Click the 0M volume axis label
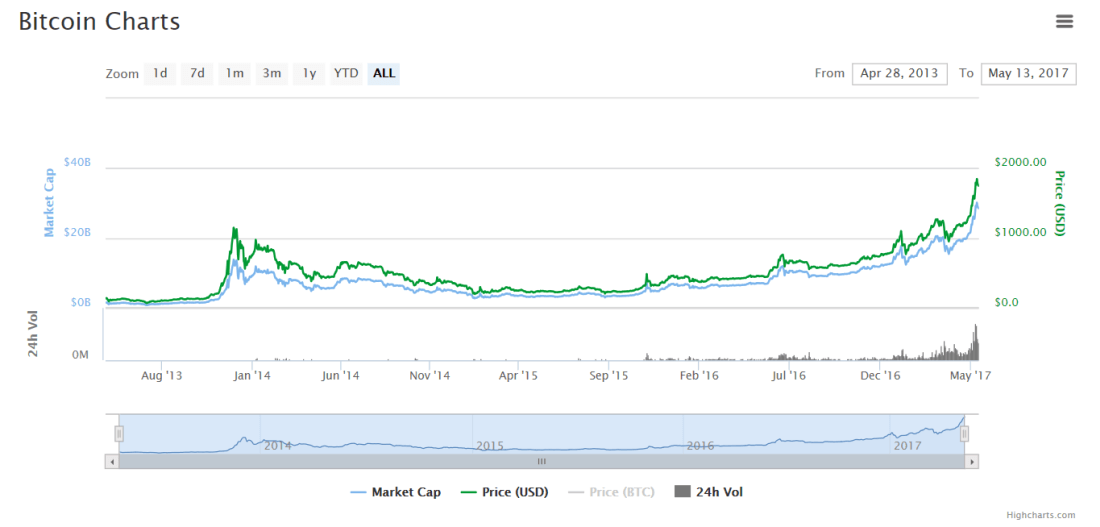The height and width of the screenshot is (527, 1100). (80, 356)
